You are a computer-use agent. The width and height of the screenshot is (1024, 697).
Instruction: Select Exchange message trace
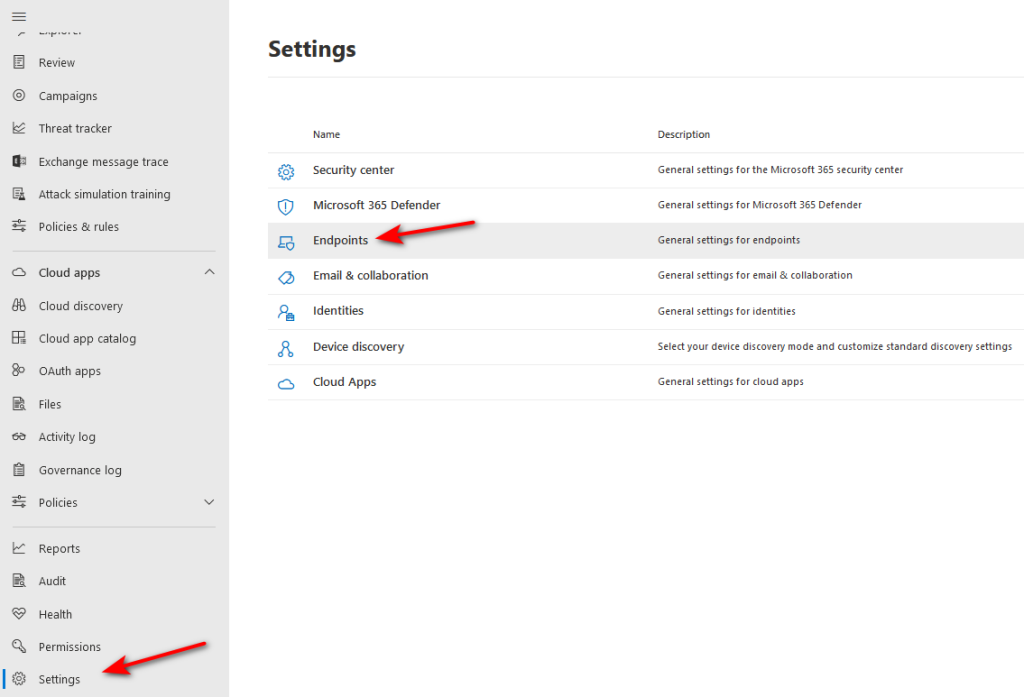click(103, 162)
